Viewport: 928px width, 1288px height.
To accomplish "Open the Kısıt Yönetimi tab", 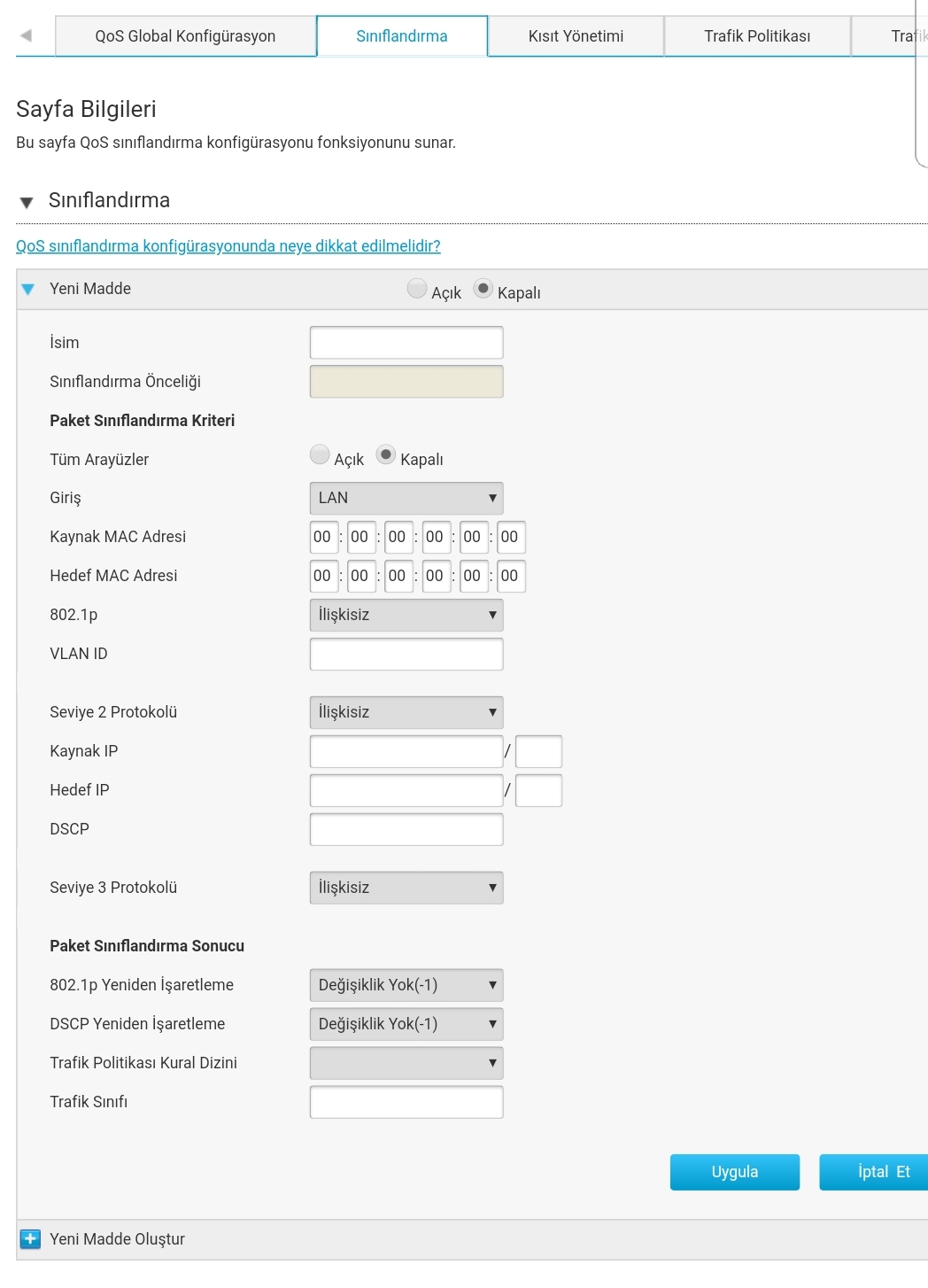I will coord(576,36).
